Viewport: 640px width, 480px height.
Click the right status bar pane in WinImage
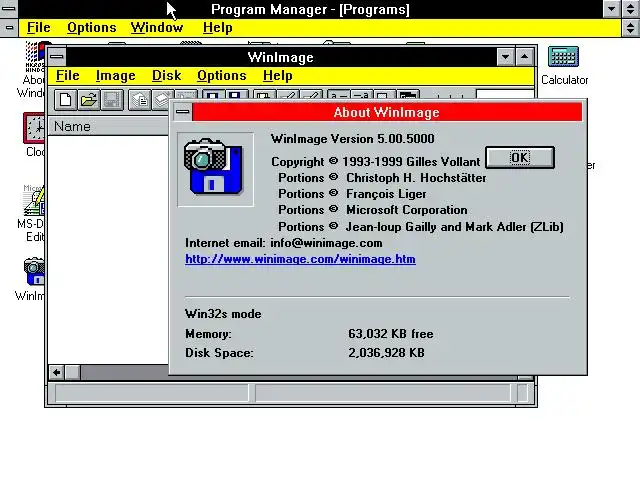pyautogui.click(x=383, y=393)
